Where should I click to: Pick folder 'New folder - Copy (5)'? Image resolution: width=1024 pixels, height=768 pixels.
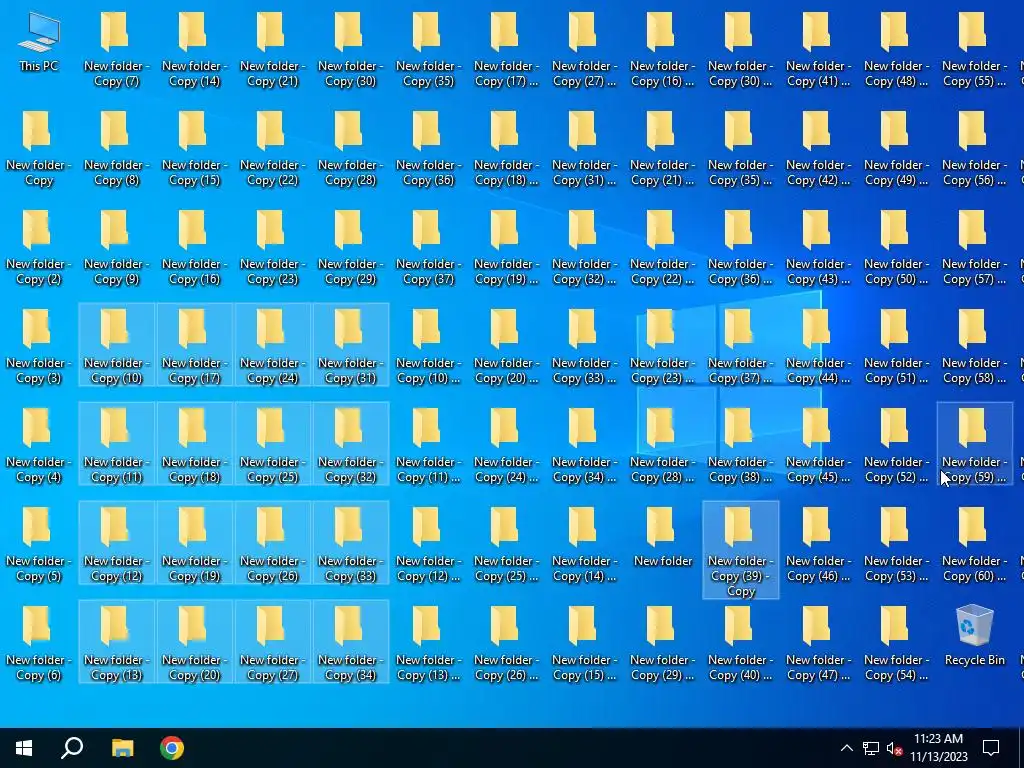(38, 545)
